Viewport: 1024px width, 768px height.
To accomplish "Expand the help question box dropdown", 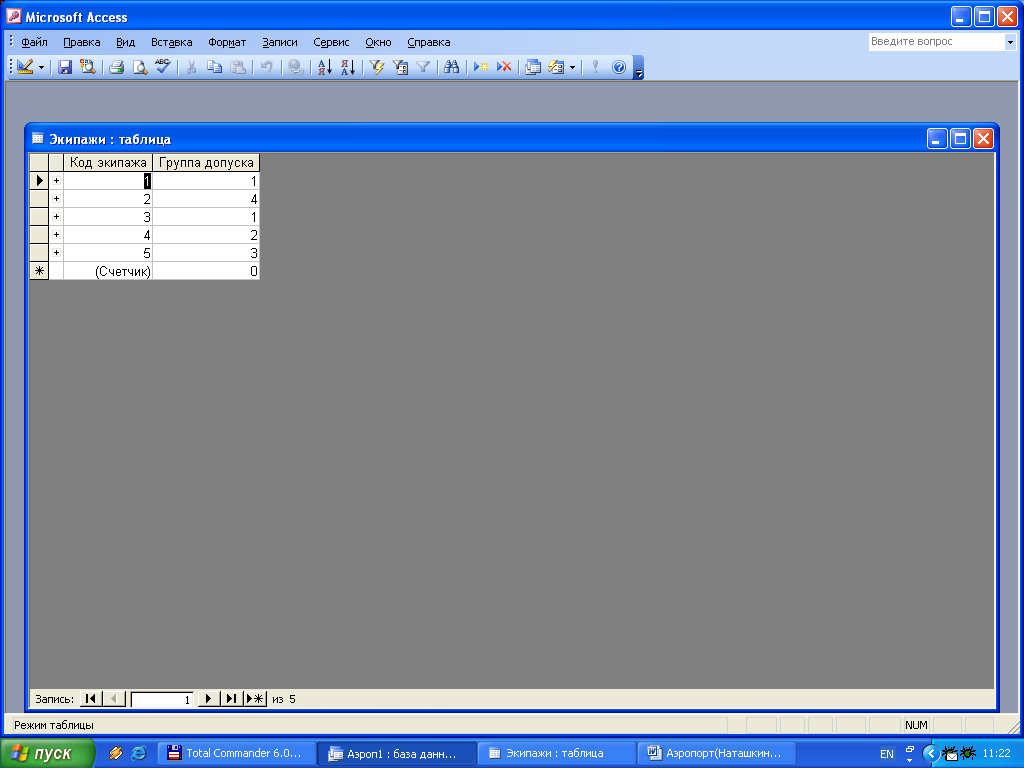I will tap(1010, 42).
